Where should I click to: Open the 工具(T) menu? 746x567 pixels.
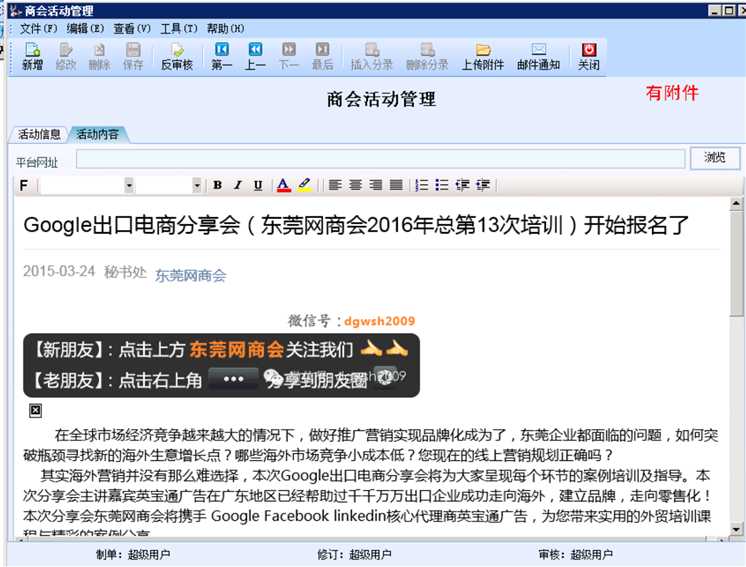(x=178, y=29)
